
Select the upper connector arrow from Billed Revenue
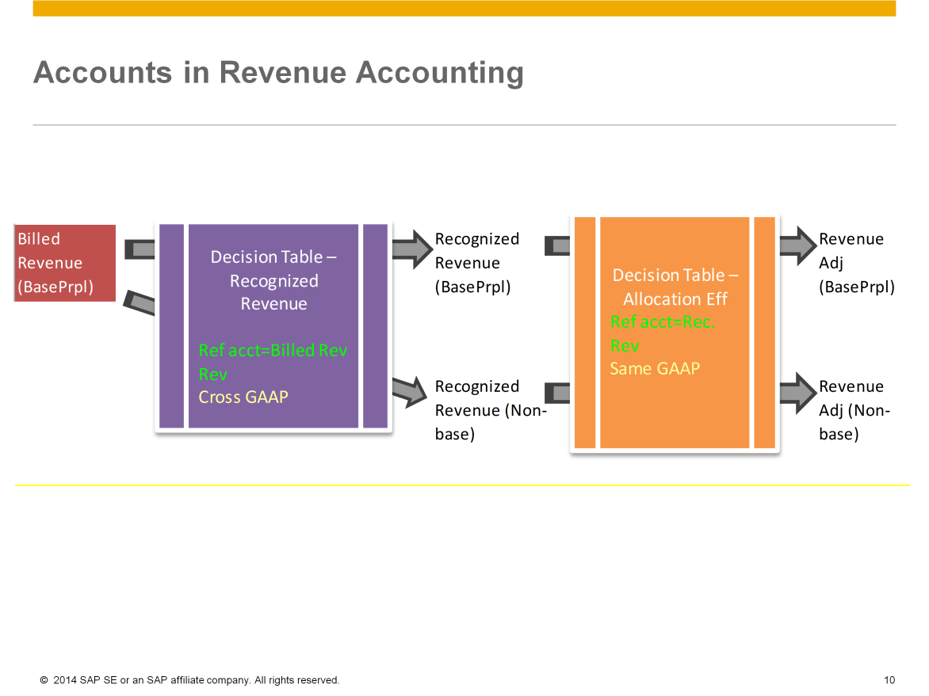click(138, 248)
